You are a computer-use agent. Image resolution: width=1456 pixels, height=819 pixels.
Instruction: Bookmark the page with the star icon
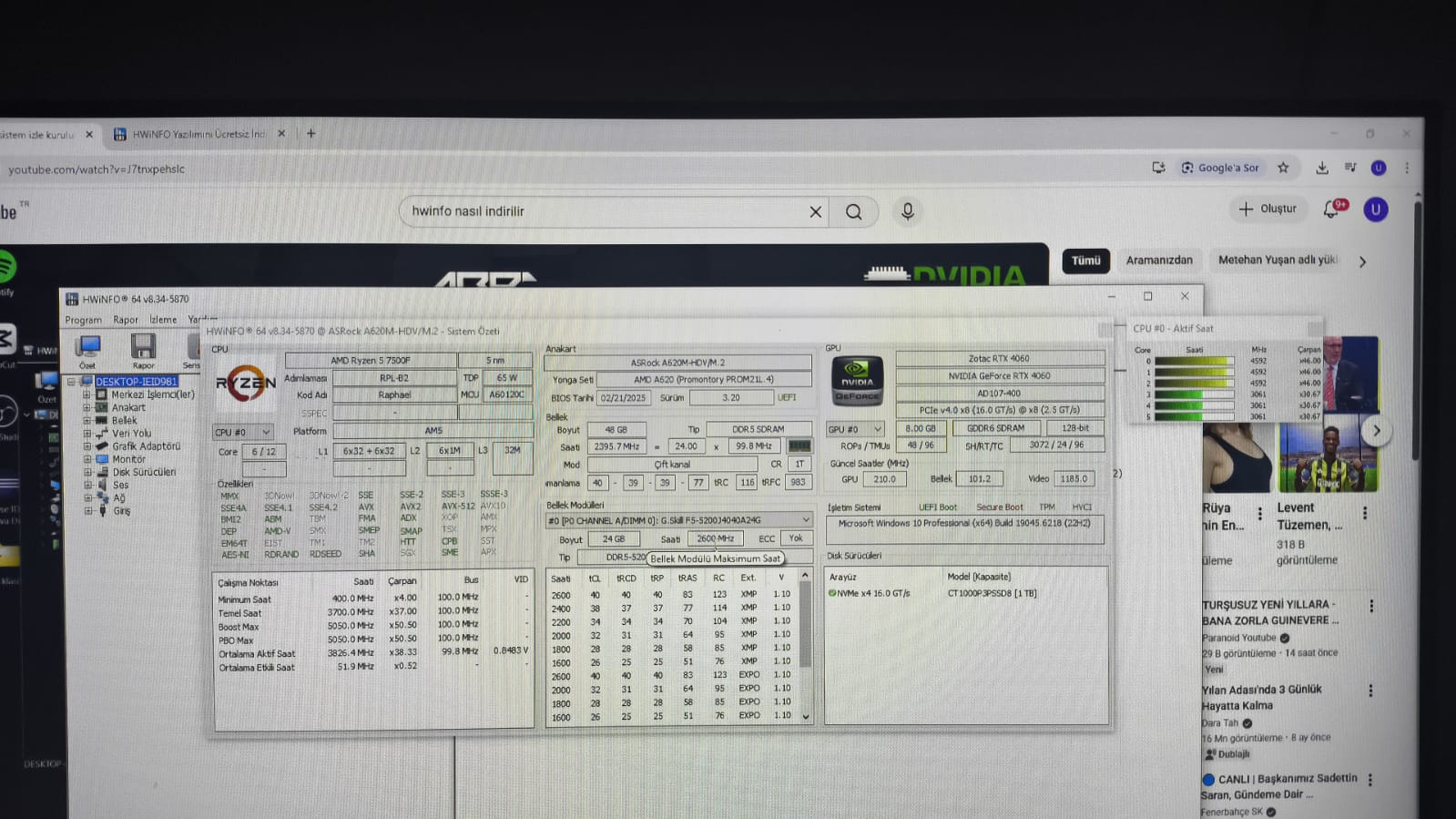point(1283,168)
